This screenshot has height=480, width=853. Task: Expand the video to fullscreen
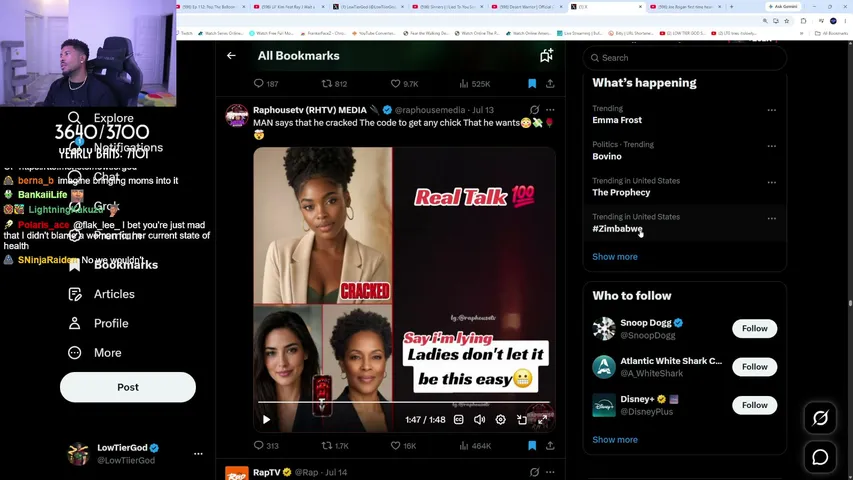pos(542,420)
